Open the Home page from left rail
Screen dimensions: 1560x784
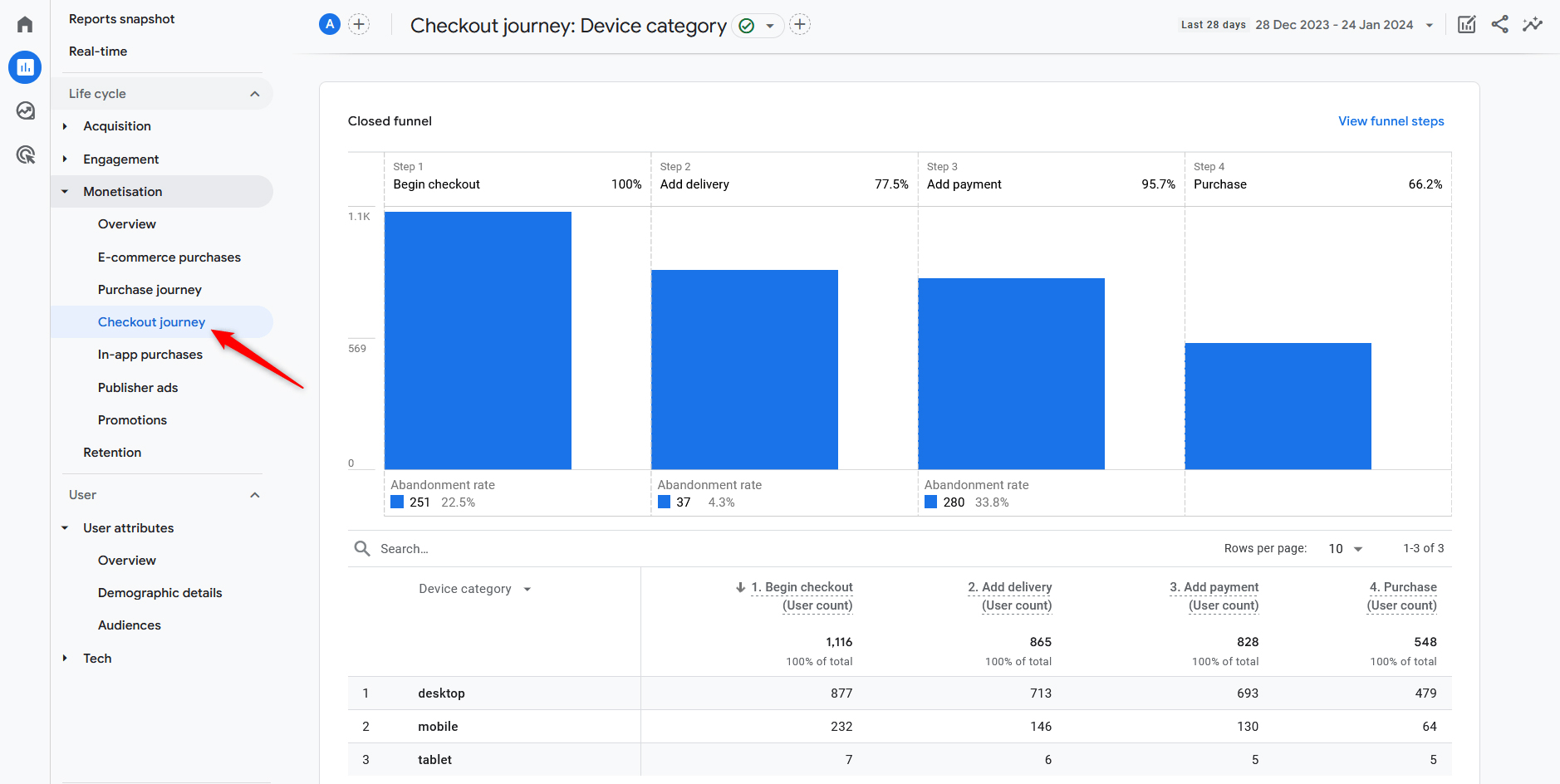(x=24, y=24)
